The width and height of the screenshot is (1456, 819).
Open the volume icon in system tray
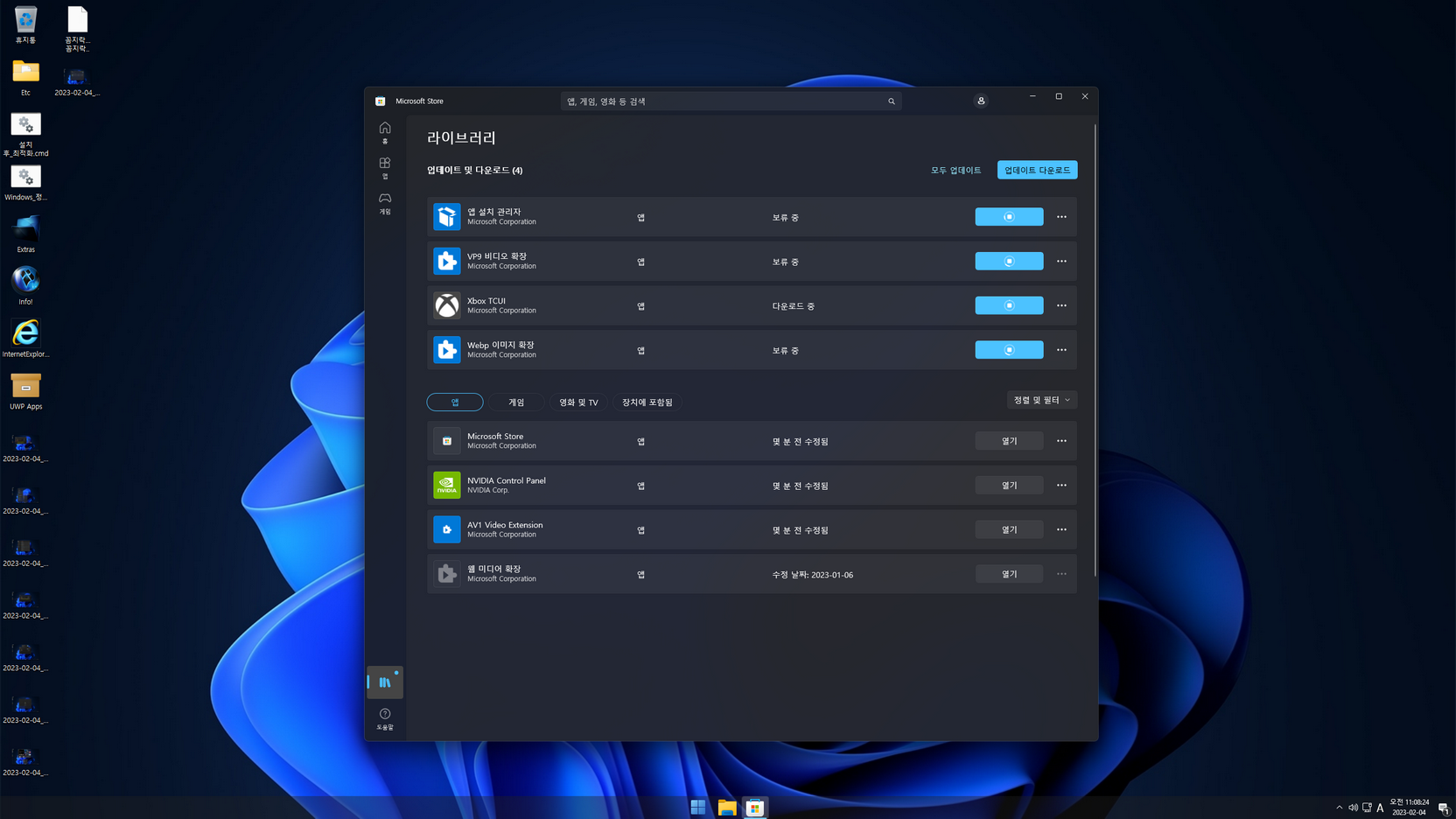tap(1353, 808)
